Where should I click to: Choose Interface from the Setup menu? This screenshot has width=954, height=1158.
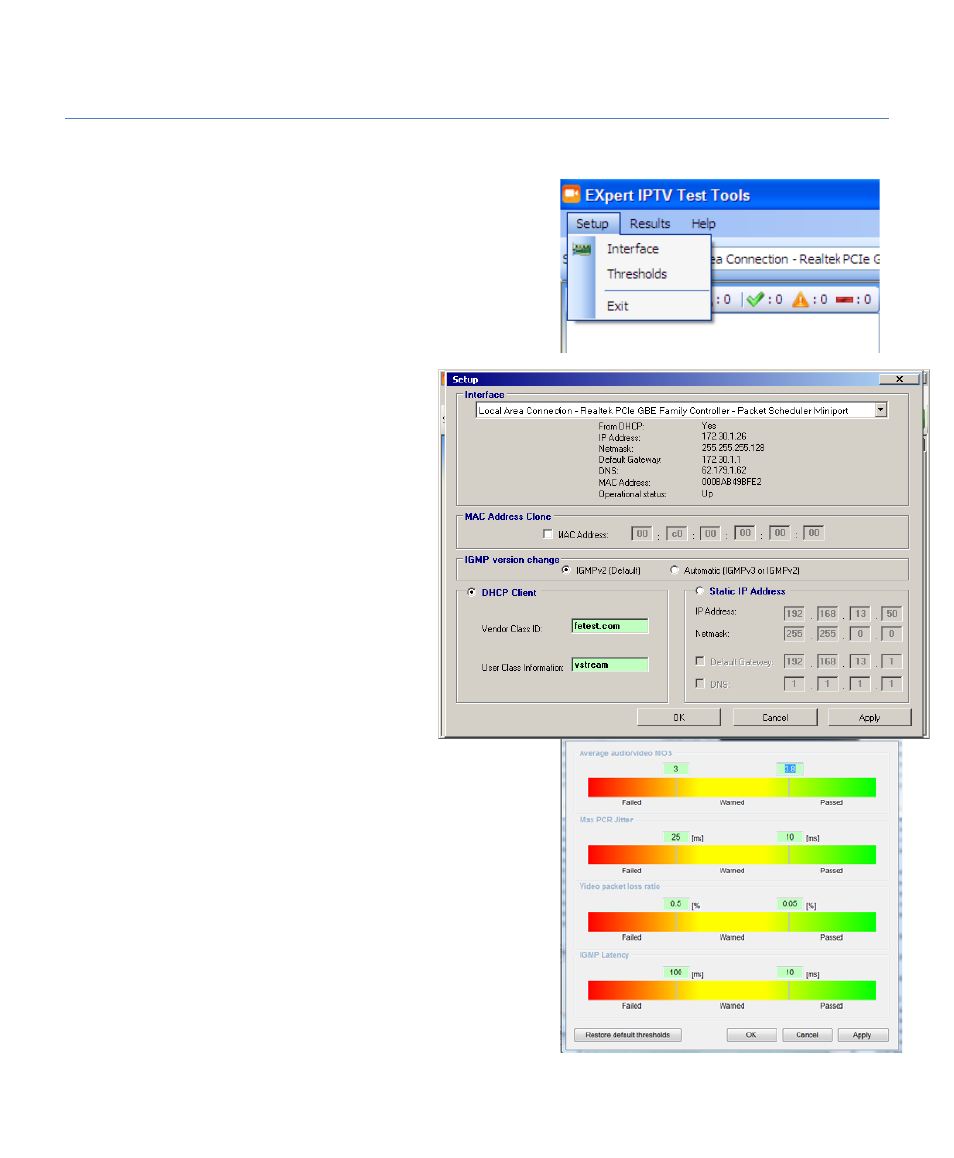[x=633, y=249]
